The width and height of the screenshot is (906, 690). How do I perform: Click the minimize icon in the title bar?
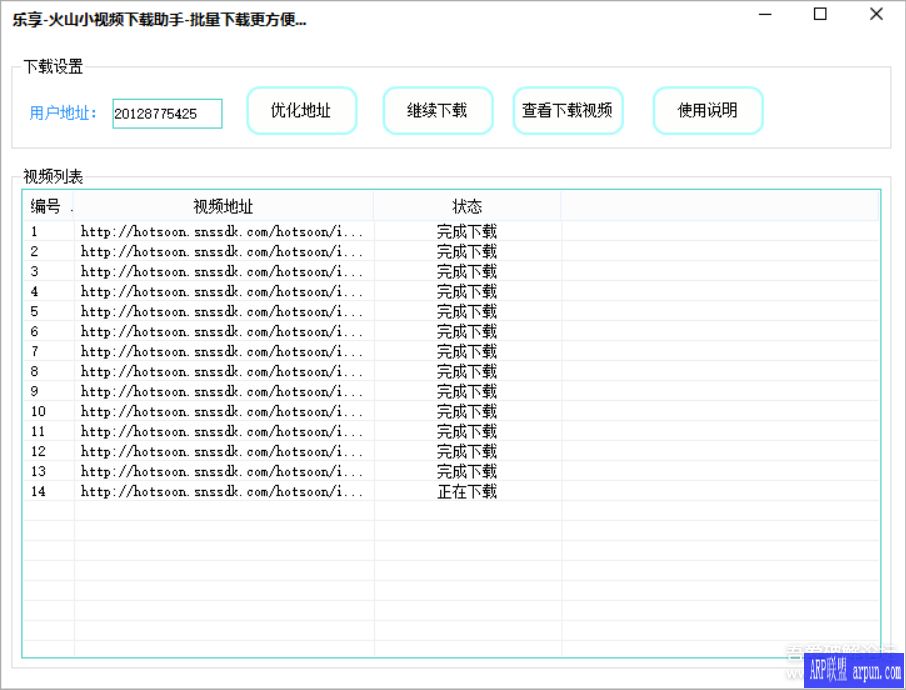point(764,14)
